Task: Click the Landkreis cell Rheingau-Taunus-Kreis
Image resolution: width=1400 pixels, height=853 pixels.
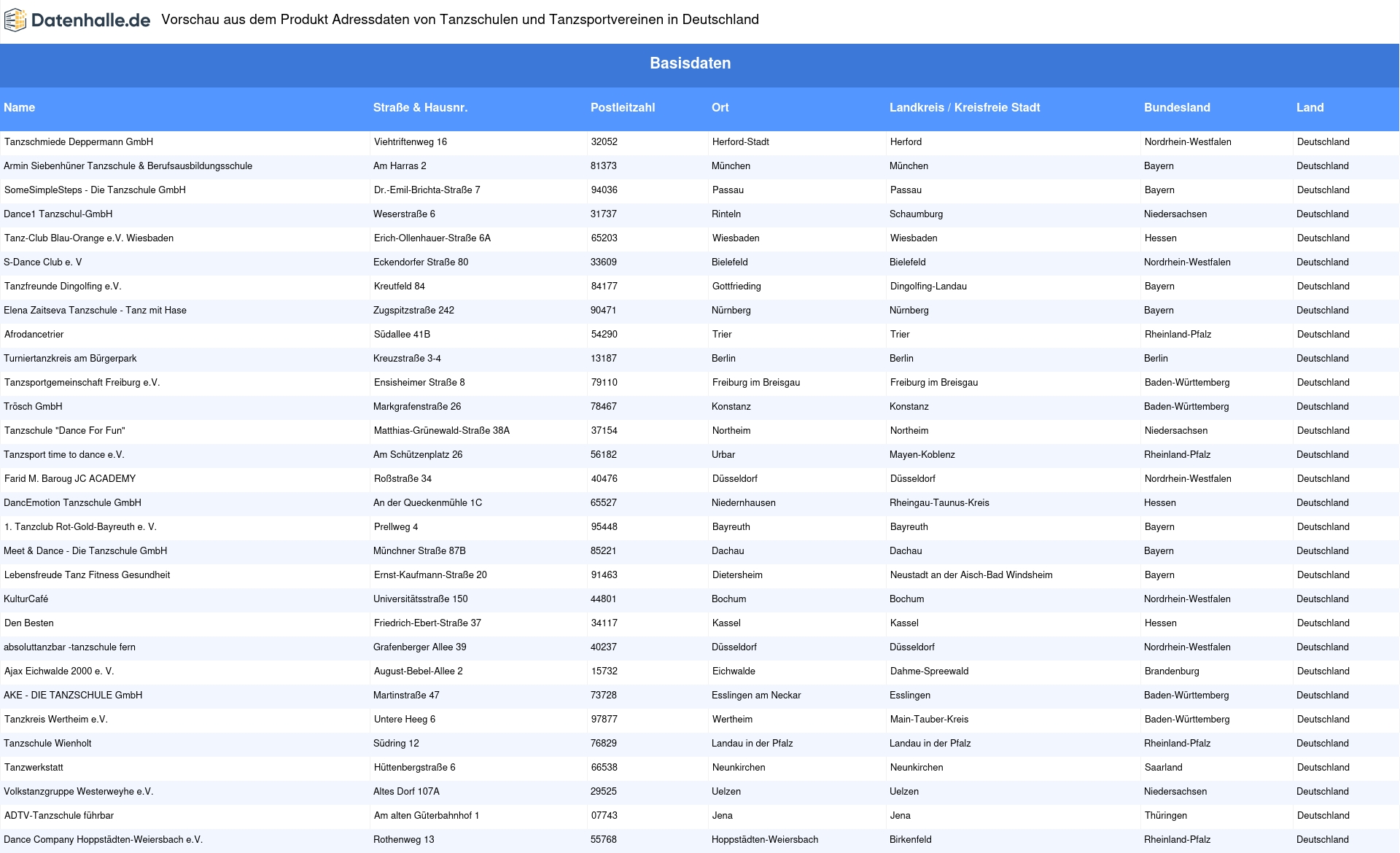Action: (939, 503)
